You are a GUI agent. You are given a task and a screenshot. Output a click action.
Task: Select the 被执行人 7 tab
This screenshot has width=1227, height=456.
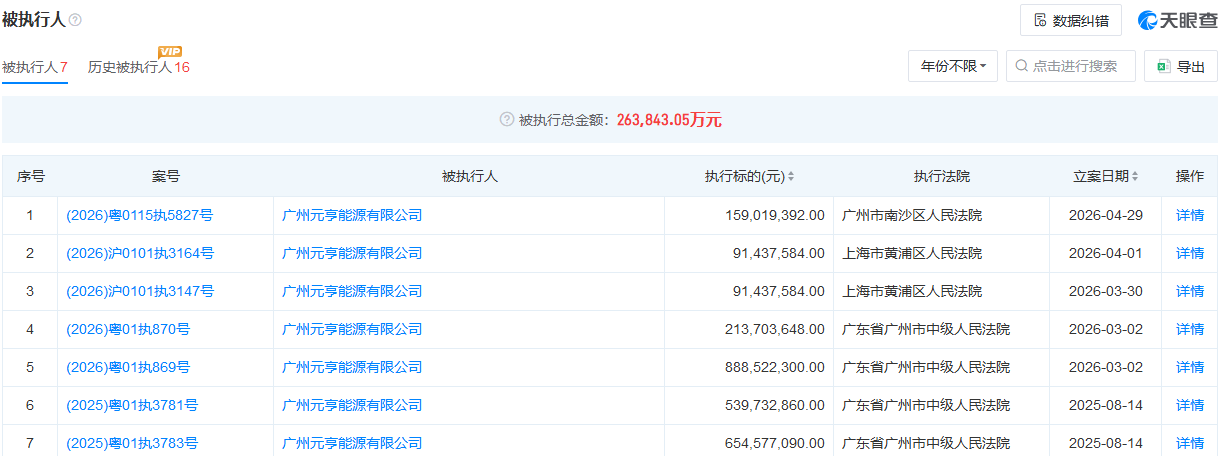[35, 67]
